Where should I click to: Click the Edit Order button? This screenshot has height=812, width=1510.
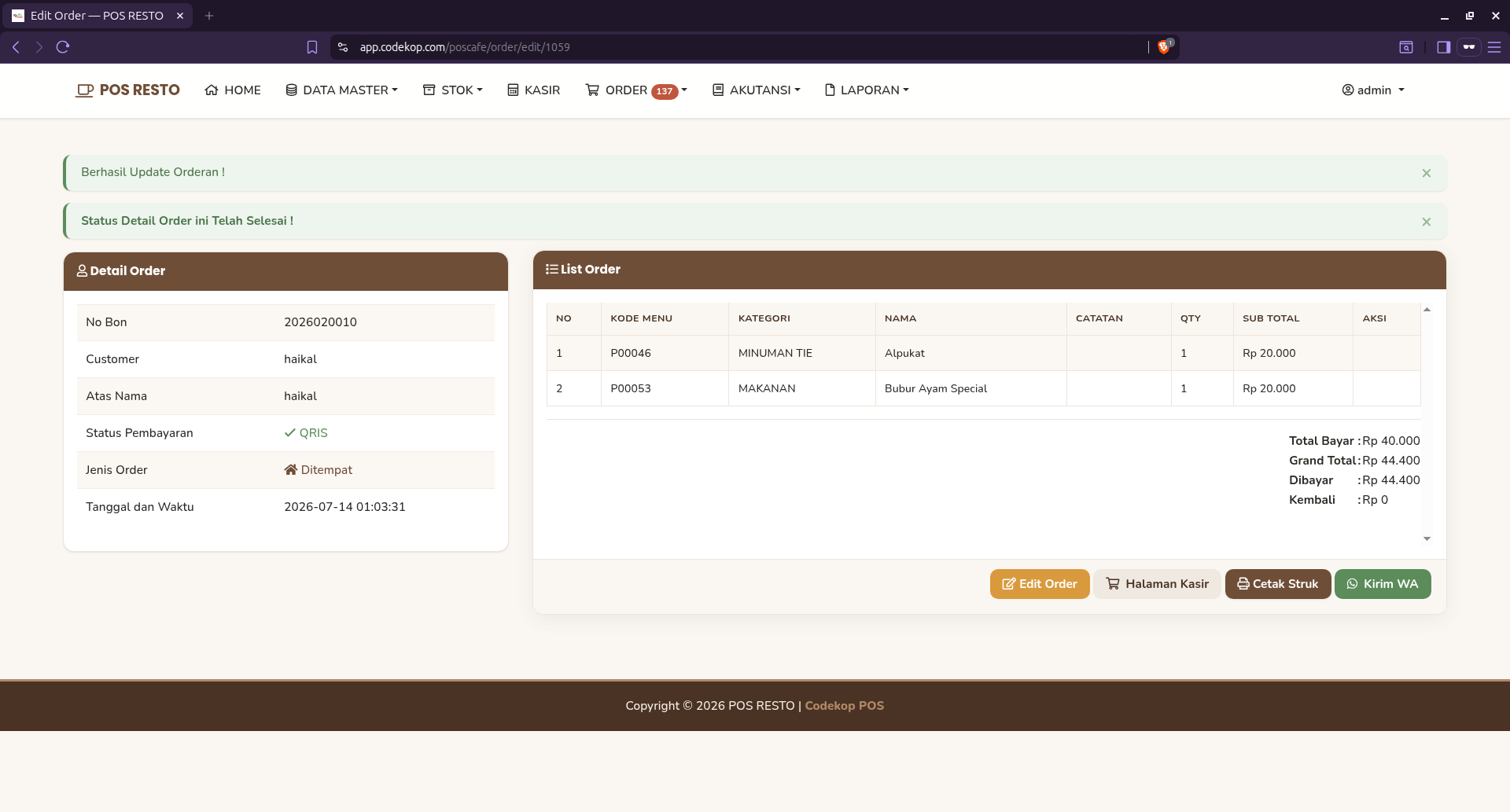click(x=1040, y=584)
